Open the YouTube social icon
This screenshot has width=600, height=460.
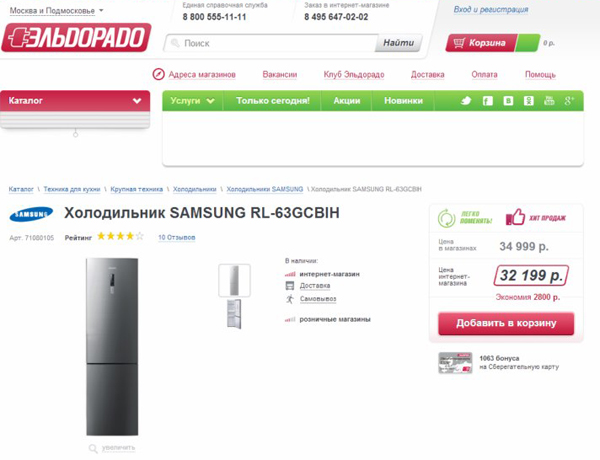(549, 101)
